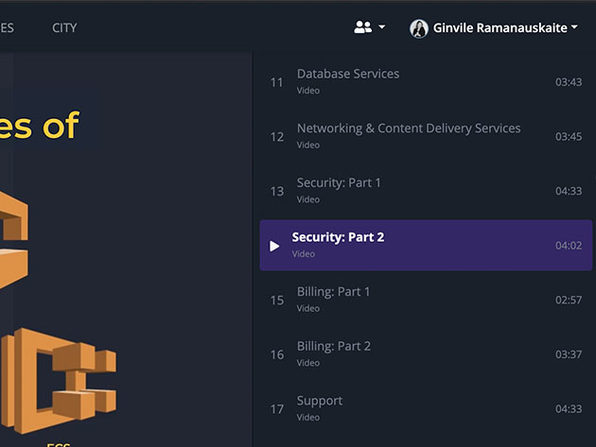This screenshot has width=596, height=447.
Task: Click Ginvile Ramanauskaite profile avatar
Action: 419,29
